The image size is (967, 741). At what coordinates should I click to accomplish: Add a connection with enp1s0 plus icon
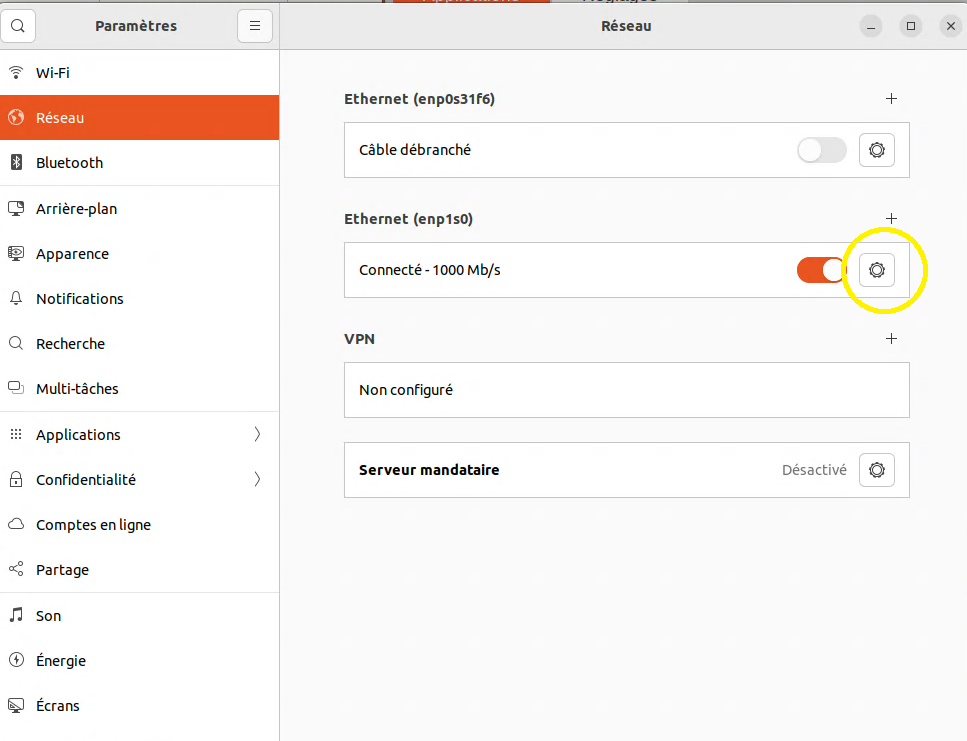892,219
